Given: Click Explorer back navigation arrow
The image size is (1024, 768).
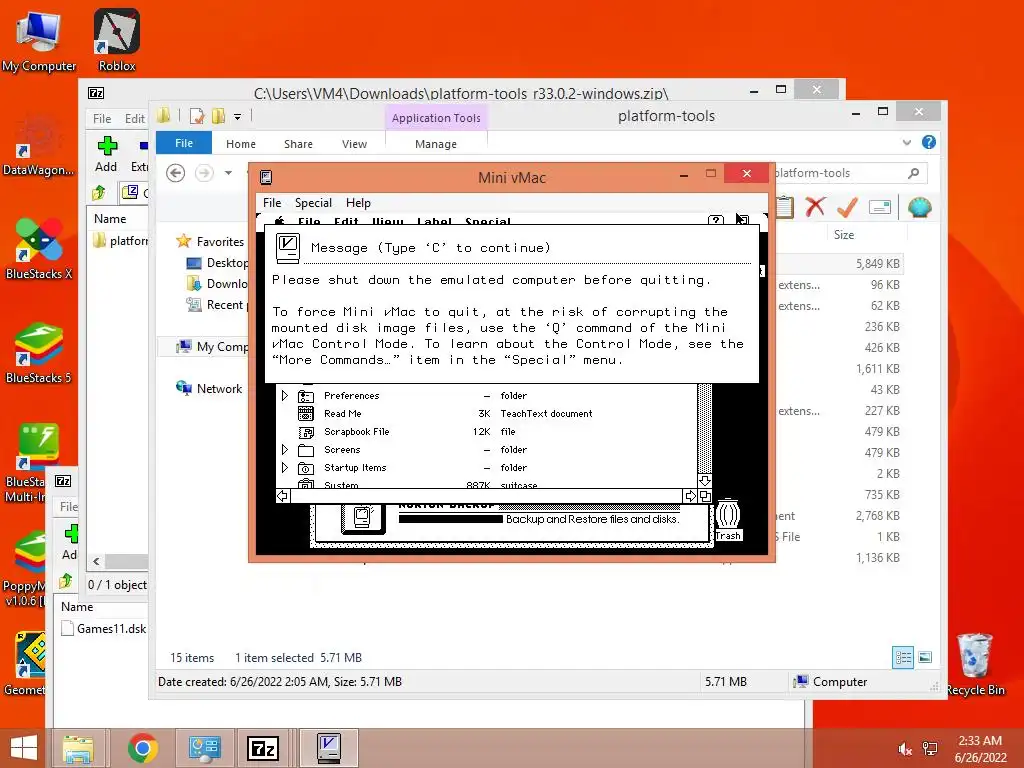Looking at the screenshot, I should 175,173.
